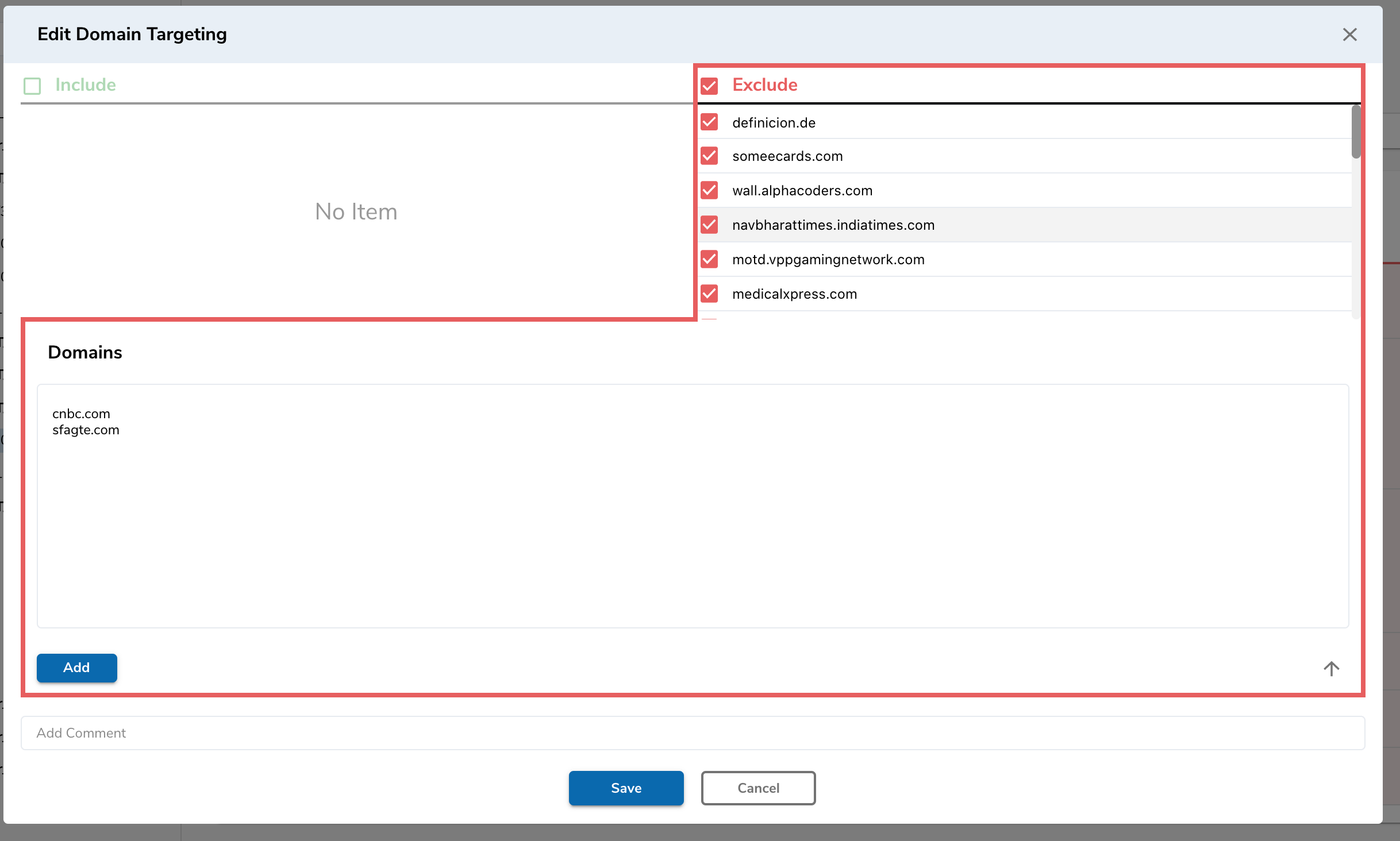Cancel the domain targeting edit

758,788
